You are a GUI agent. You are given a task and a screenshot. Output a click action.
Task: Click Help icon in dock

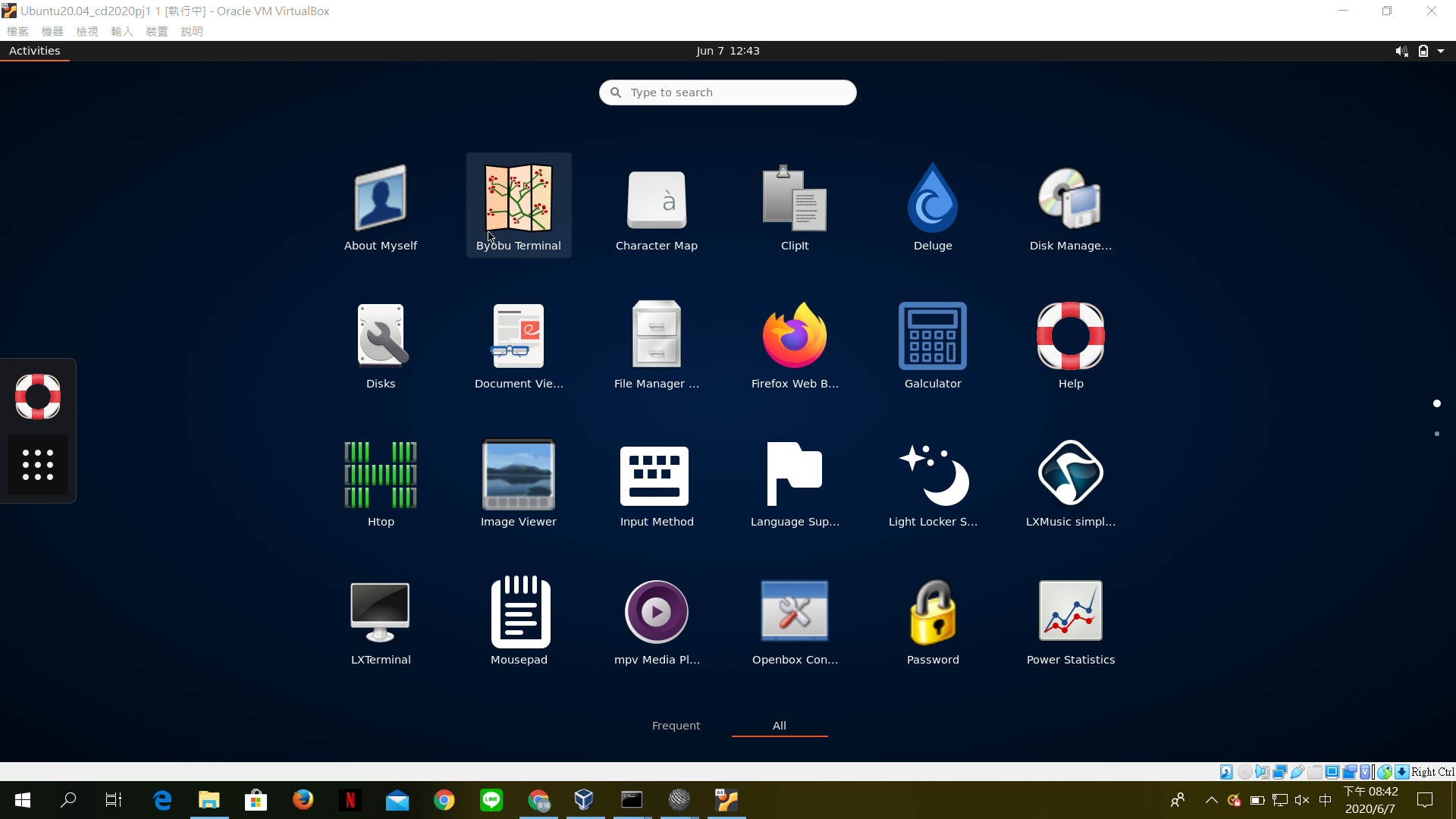tap(38, 396)
